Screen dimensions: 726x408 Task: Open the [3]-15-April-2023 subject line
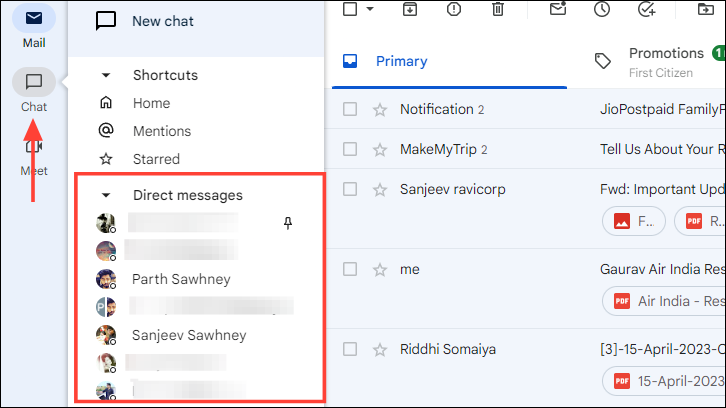point(663,349)
